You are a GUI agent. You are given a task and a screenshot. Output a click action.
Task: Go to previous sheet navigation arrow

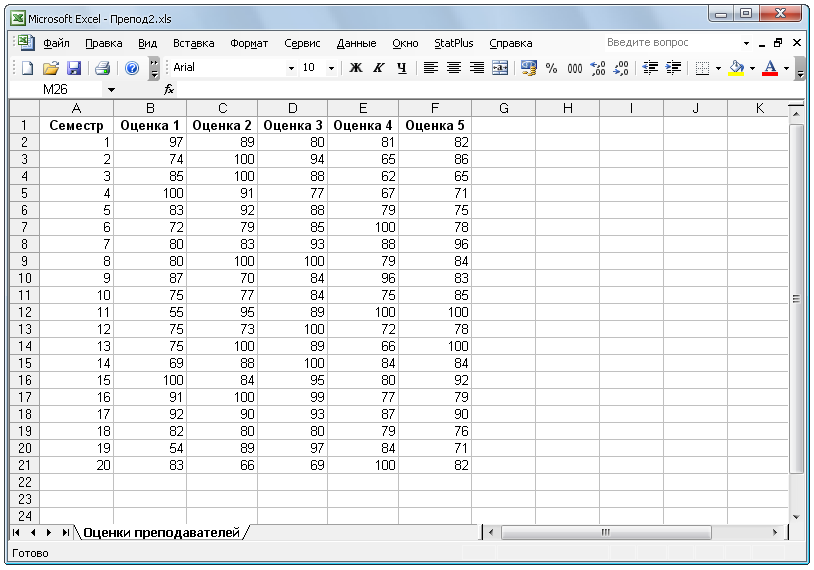[x=33, y=533]
